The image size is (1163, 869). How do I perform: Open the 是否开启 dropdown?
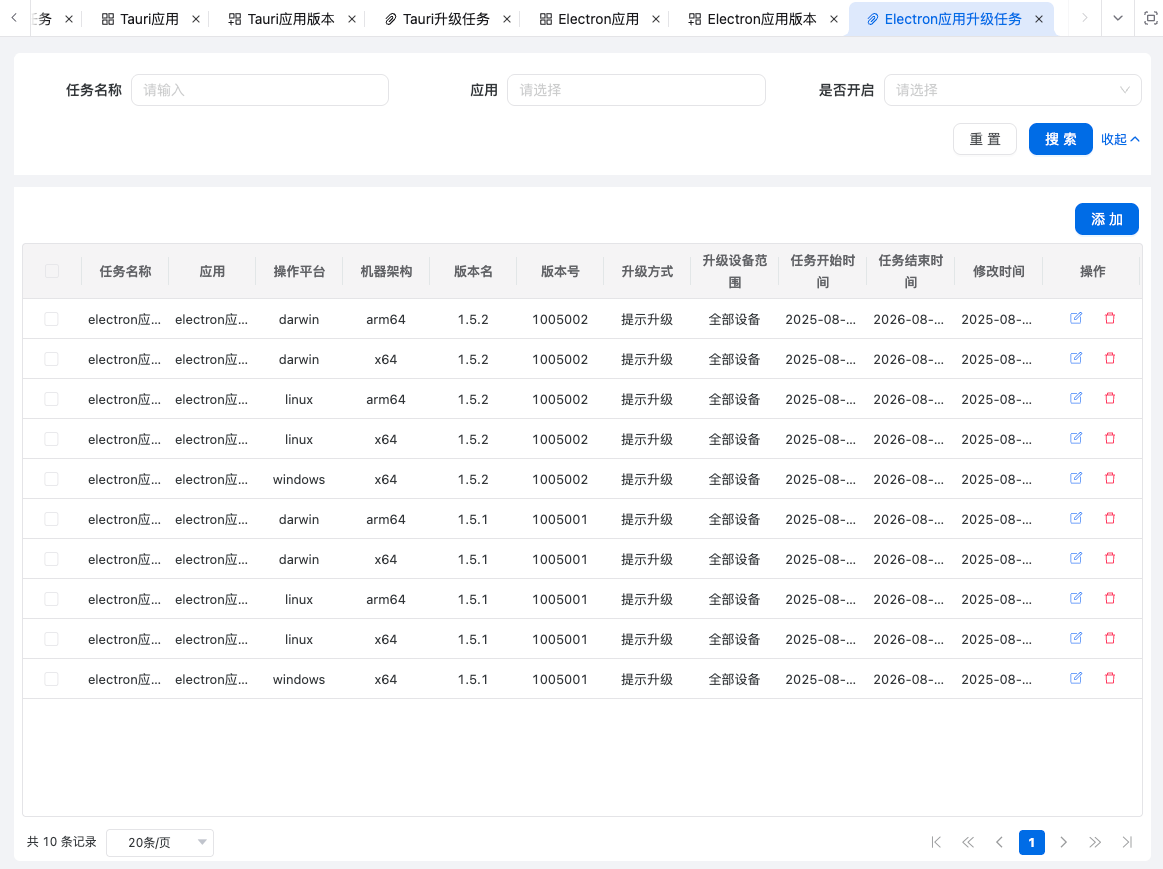[1012, 90]
